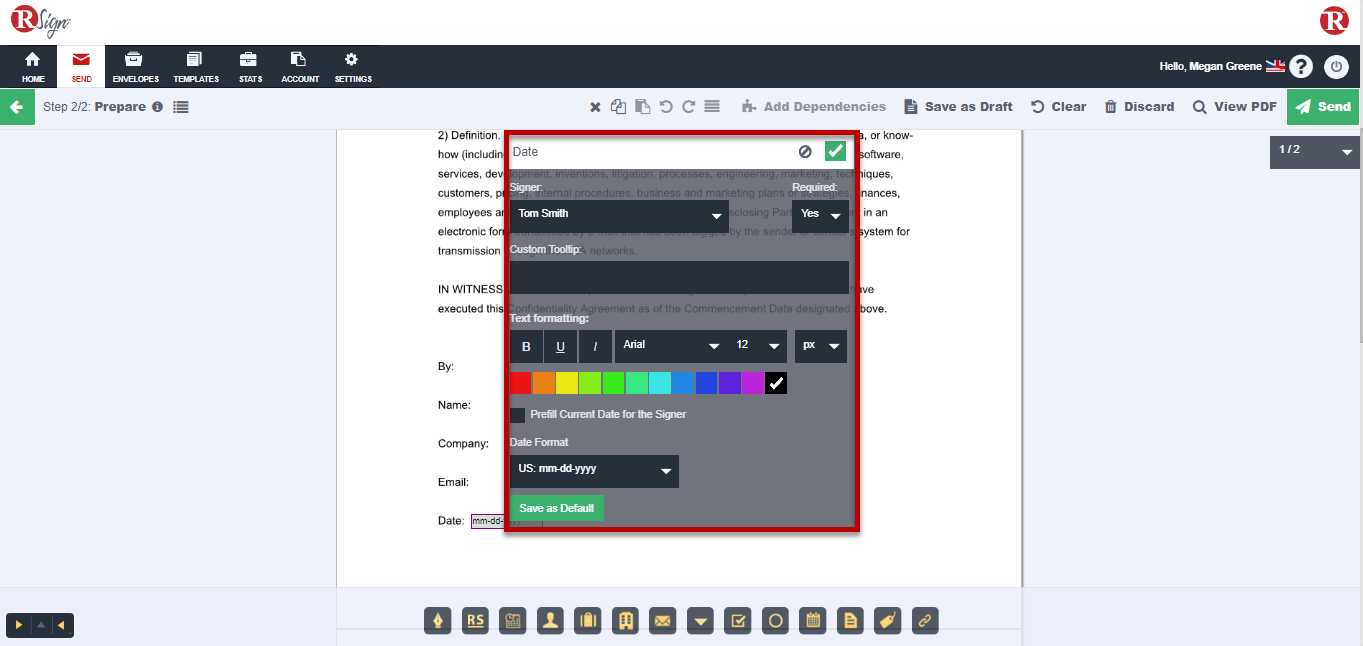
Task: Click the help question mark icon
Action: pyautogui.click(x=1300, y=67)
